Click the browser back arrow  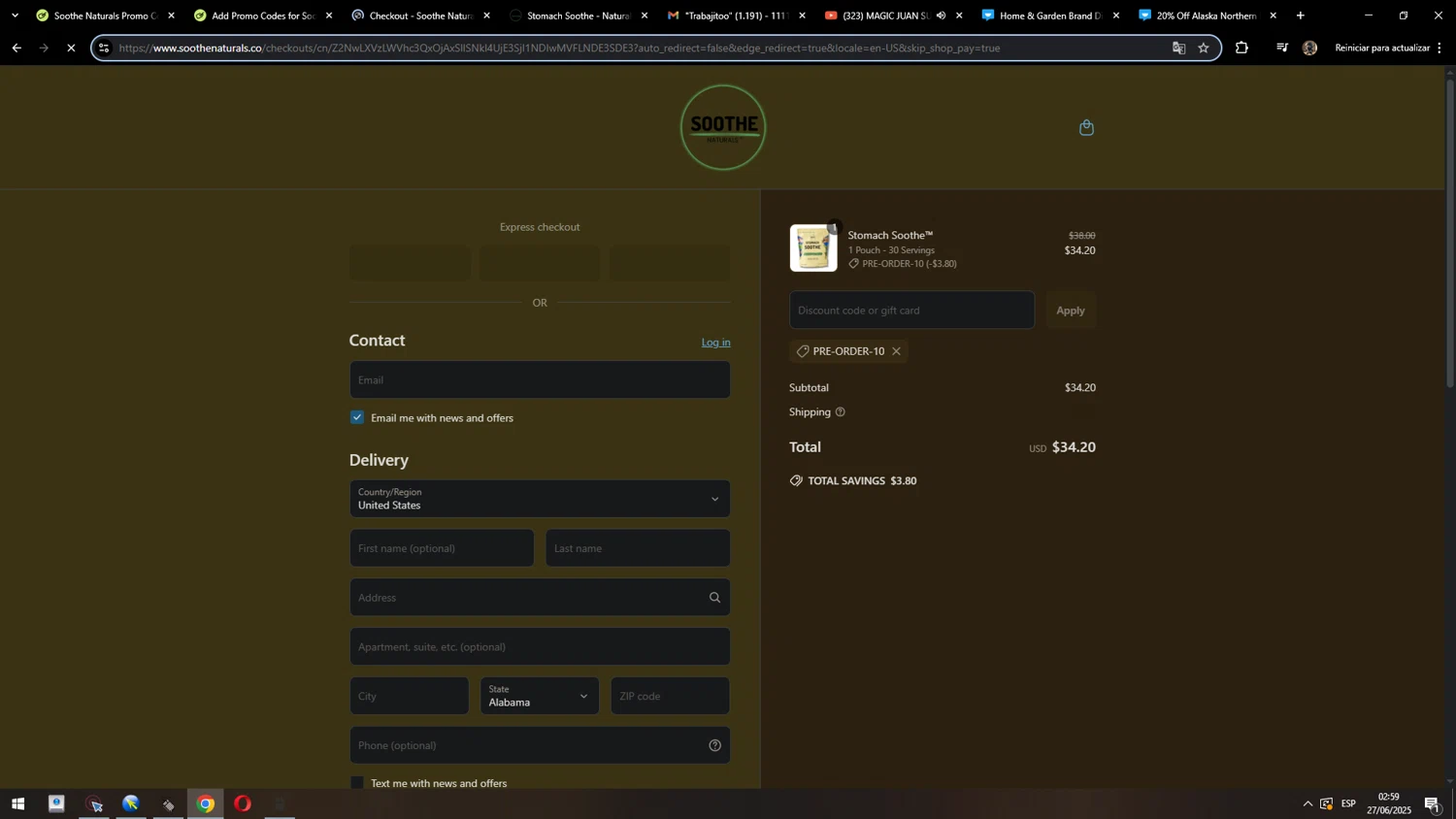pos(17,48)
